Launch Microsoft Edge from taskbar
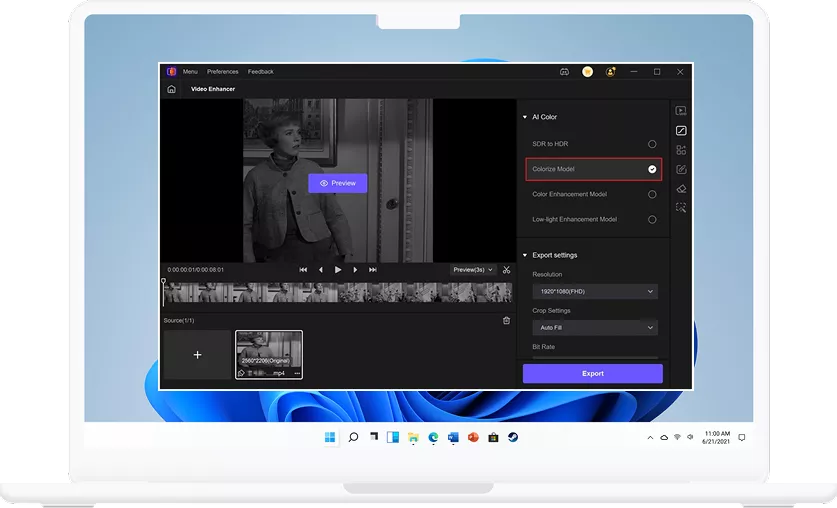 pos(433,438)
